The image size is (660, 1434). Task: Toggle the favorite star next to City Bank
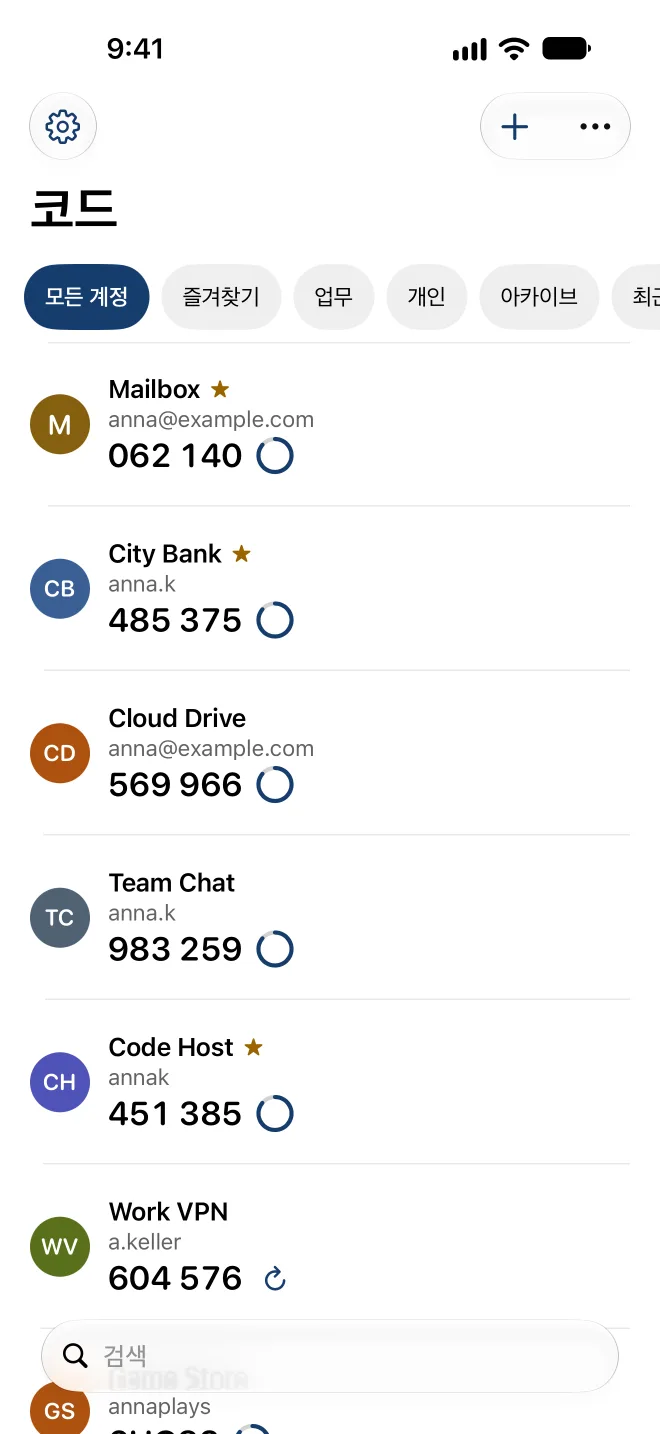point(241,553)
